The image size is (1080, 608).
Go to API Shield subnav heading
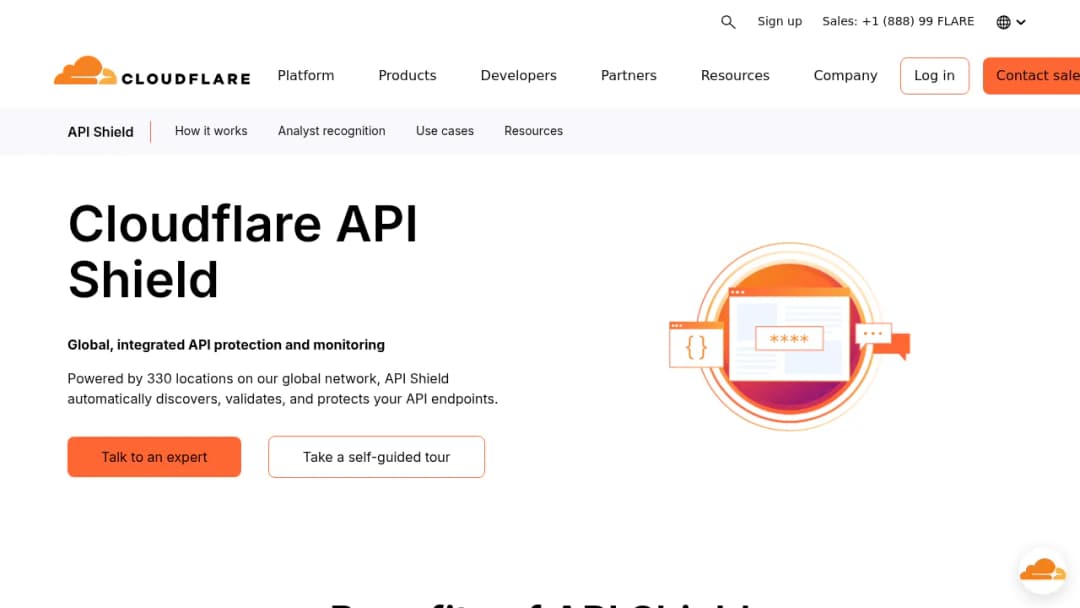click(101, 132)
